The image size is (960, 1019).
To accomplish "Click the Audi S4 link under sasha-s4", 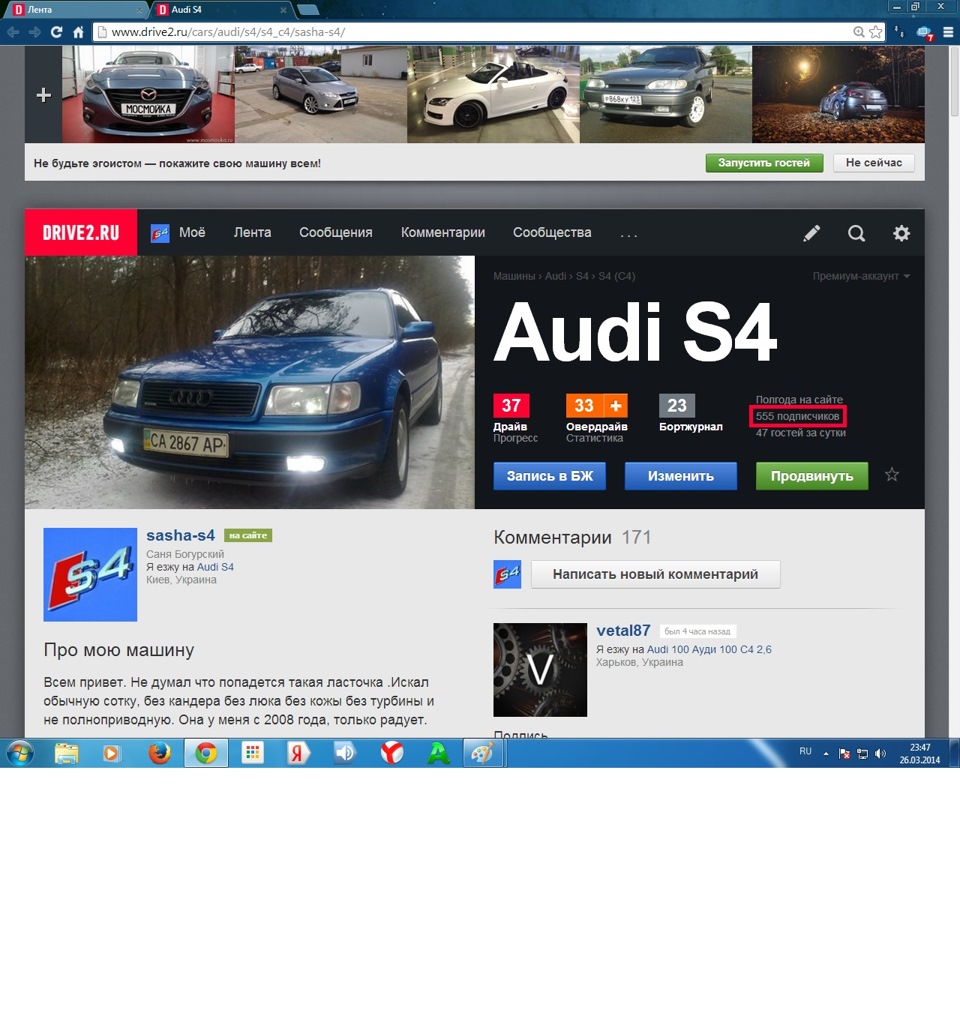I will 215,567.
